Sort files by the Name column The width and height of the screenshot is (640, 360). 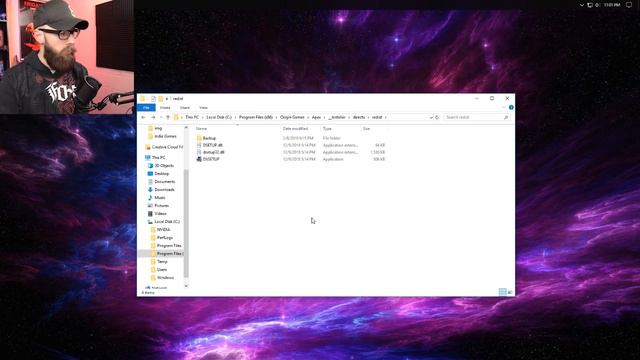click(201, 129)
